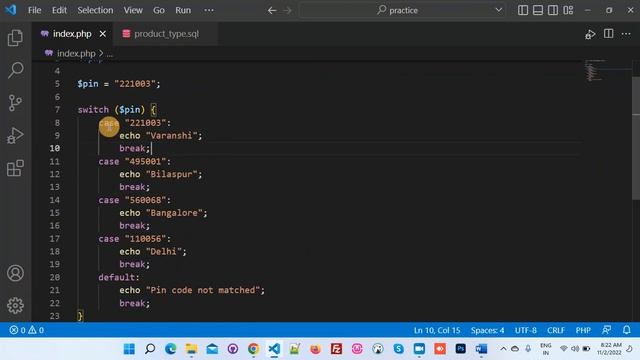Open Windows taskbar search

[x=150, y=349]
